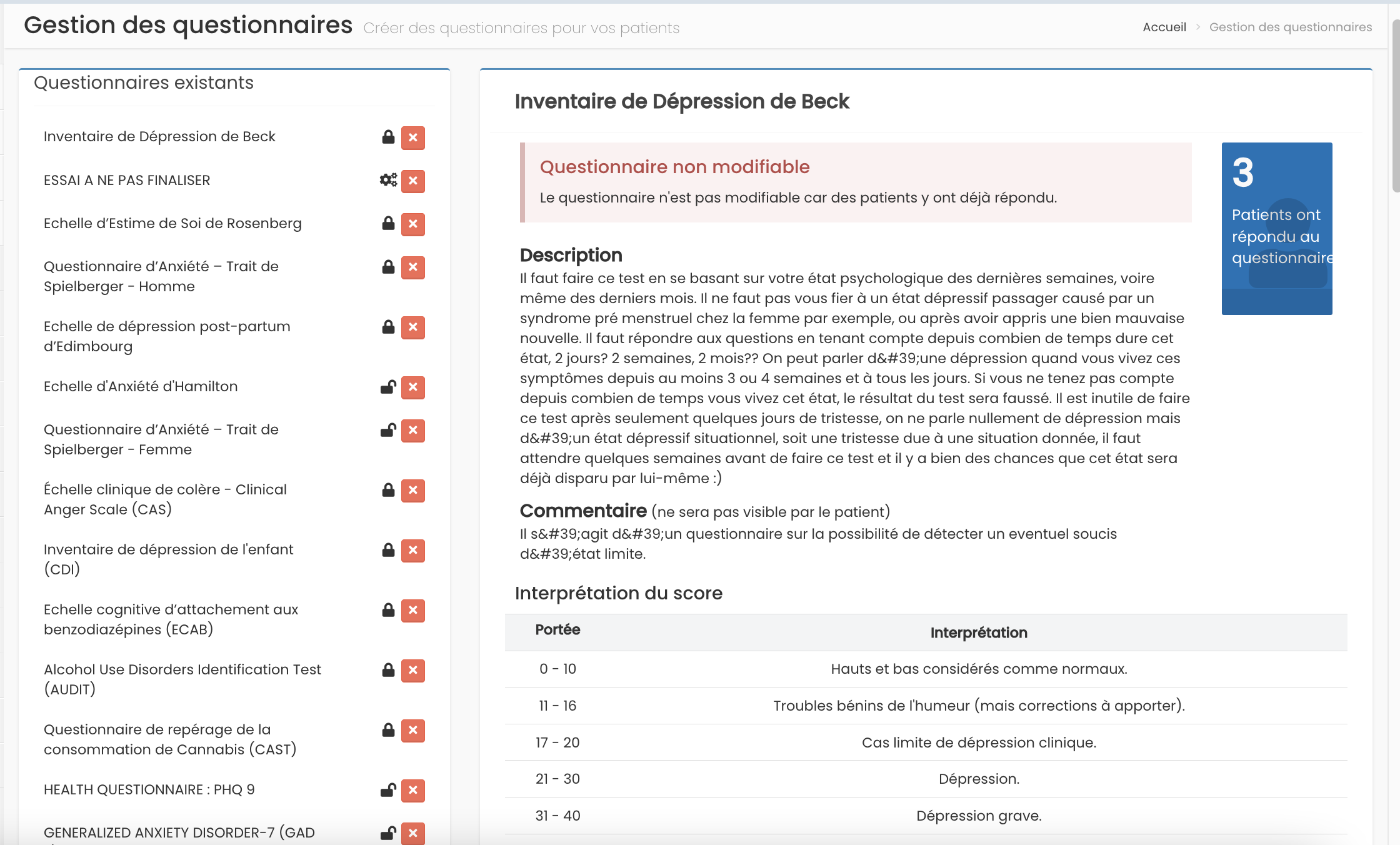Select score range 21 - 30 cell
Screen dimensions: 1400x845
(557, 779)
